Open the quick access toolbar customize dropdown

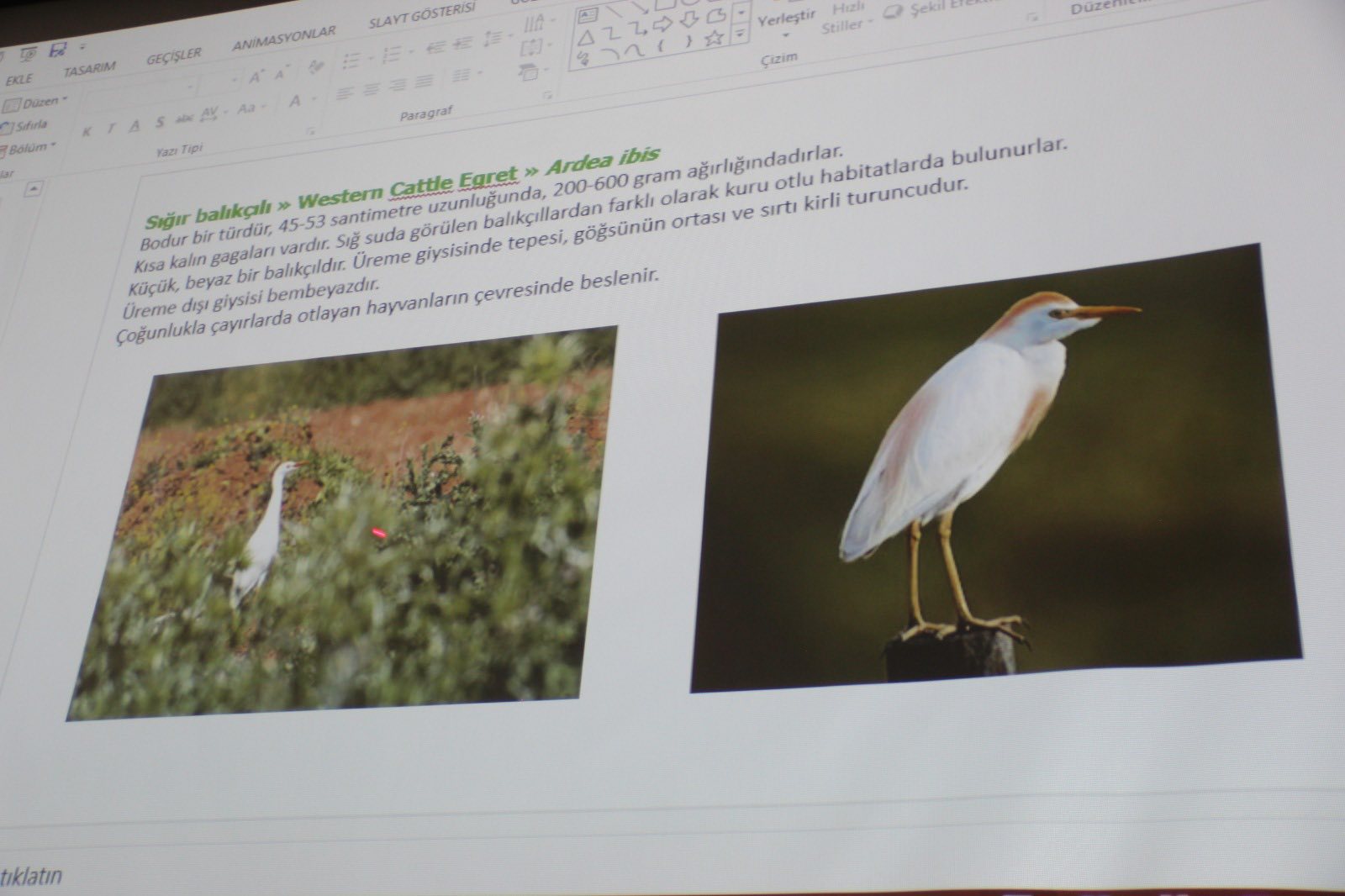(x=82, y=48)
